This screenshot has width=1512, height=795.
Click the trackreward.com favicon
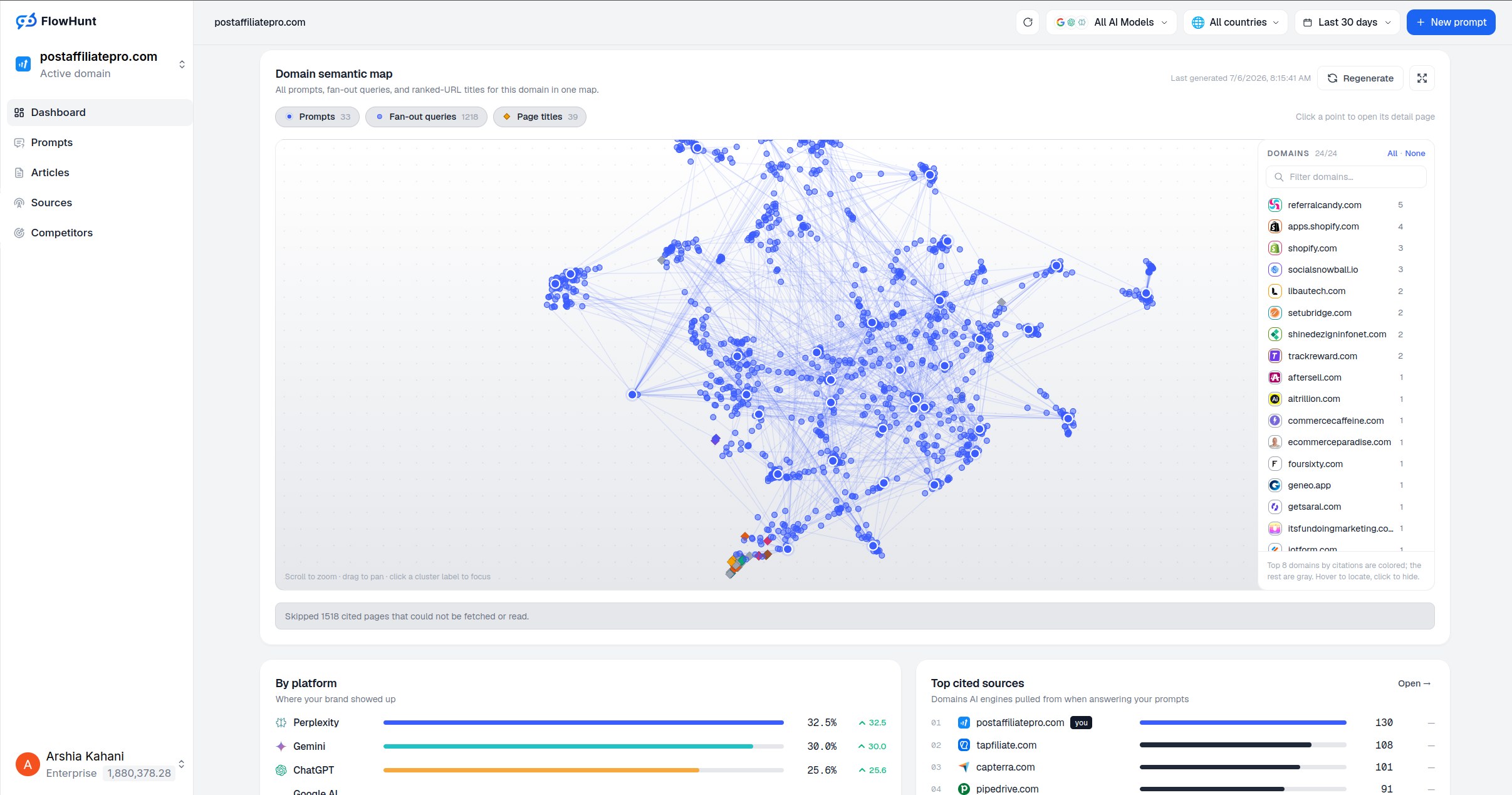click(x=1275, y=356)
